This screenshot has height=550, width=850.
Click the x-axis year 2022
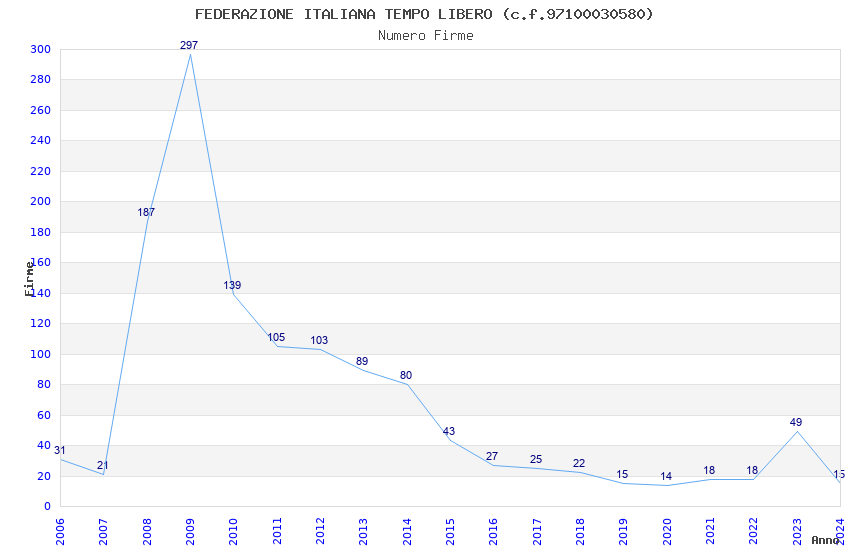pyautogui.click(x=754, y=532)
